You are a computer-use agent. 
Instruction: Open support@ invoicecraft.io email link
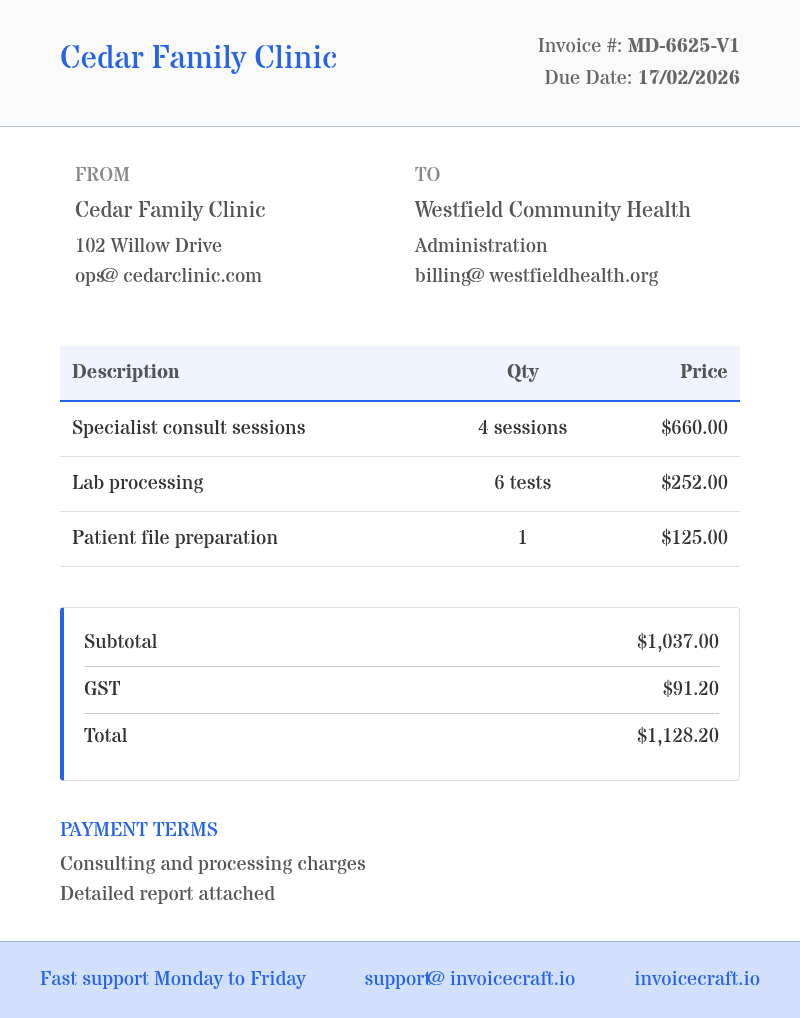(469, 979)
